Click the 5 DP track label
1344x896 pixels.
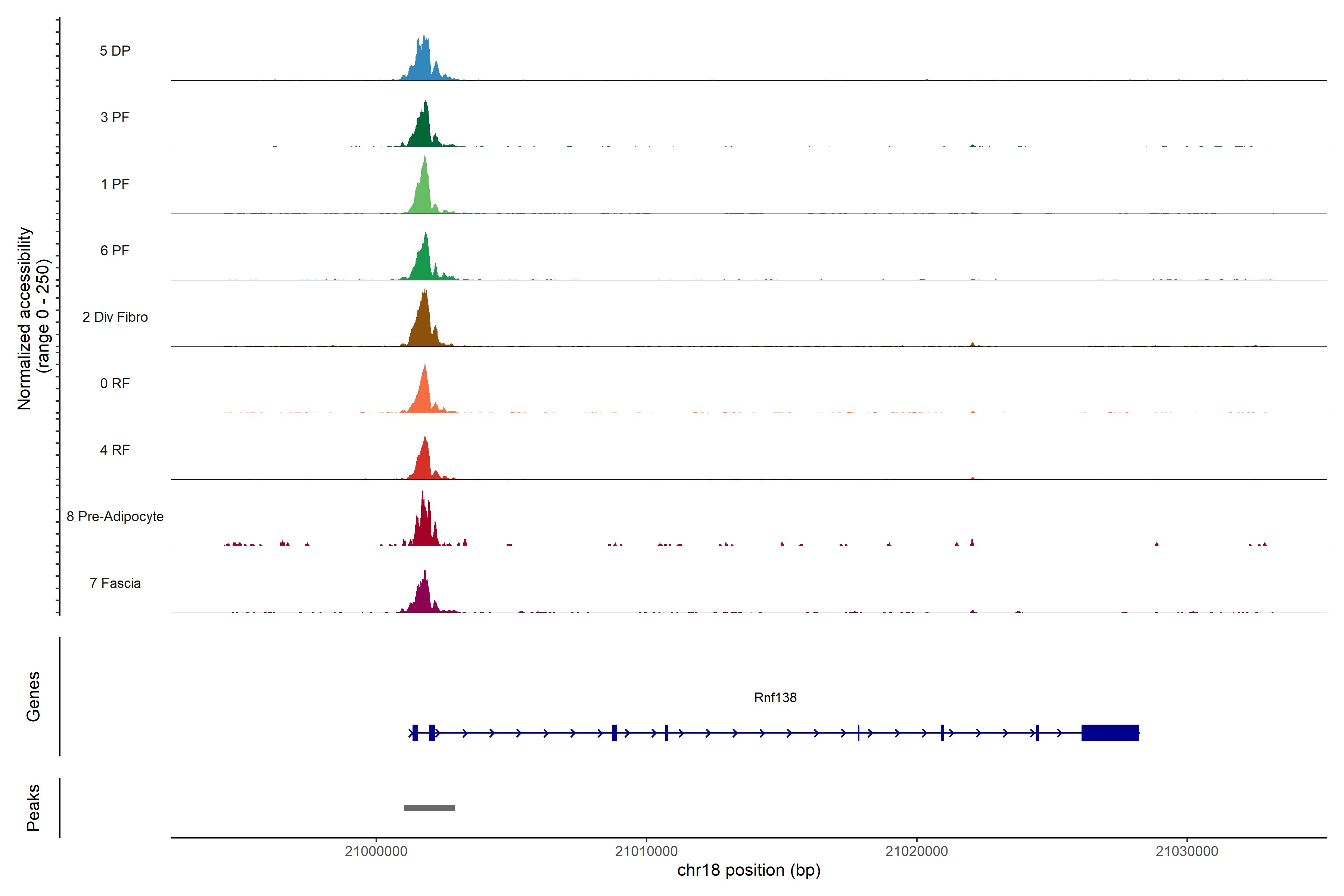point(115,51)
